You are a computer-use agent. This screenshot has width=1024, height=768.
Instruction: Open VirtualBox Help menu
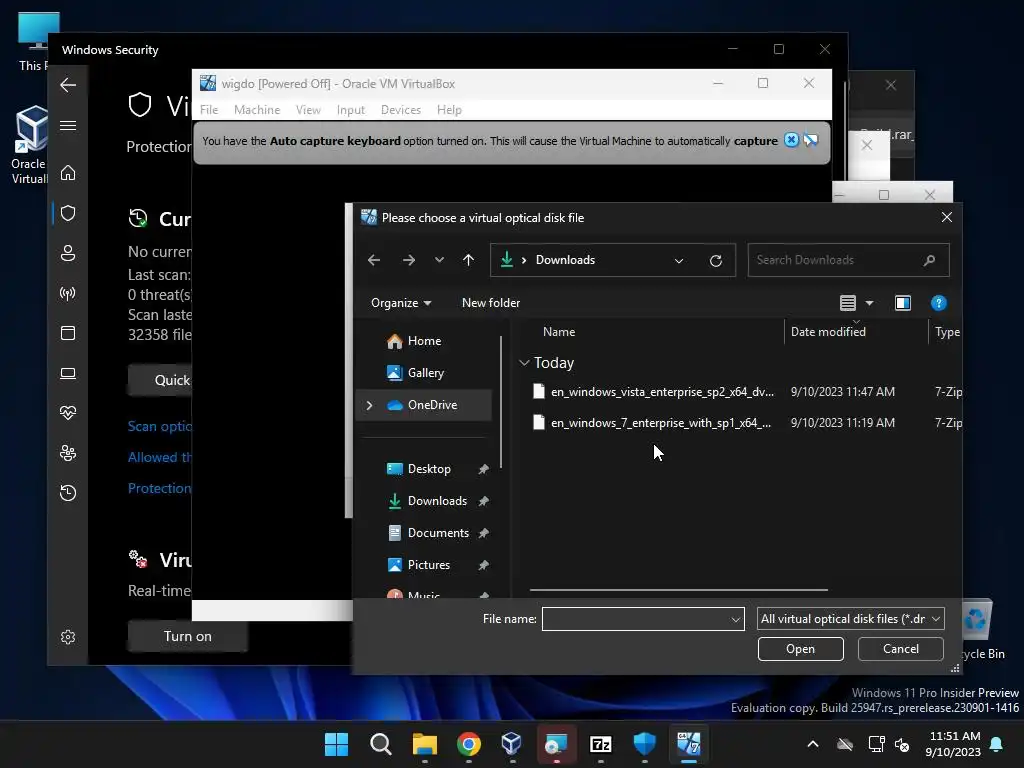pyautogui.click(x=449, y=110)
